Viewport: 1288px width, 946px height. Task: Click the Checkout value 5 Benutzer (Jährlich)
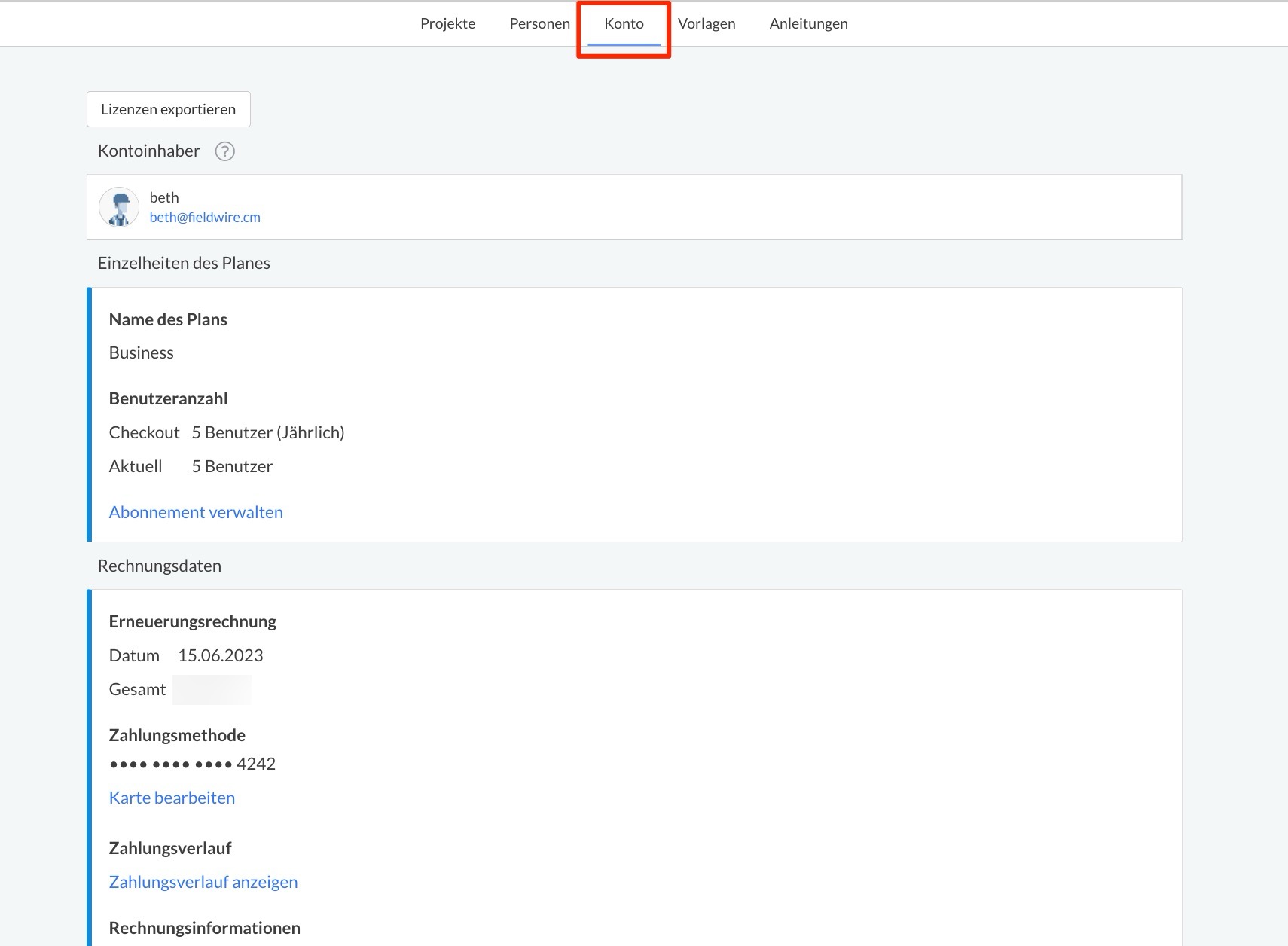[x=267, y=432]
